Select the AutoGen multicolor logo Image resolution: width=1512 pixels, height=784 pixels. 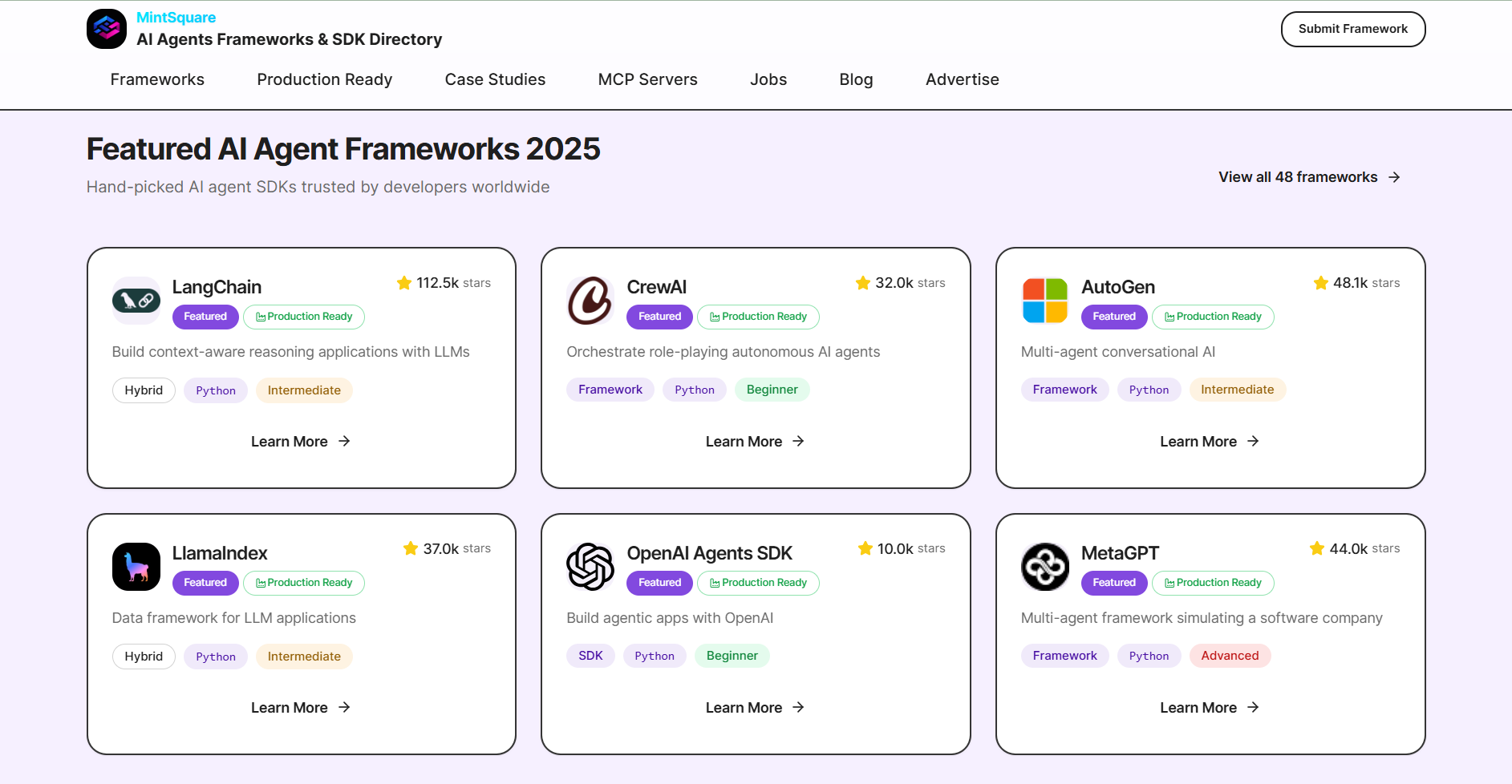pyautogui.click(x=1045, y=301)
